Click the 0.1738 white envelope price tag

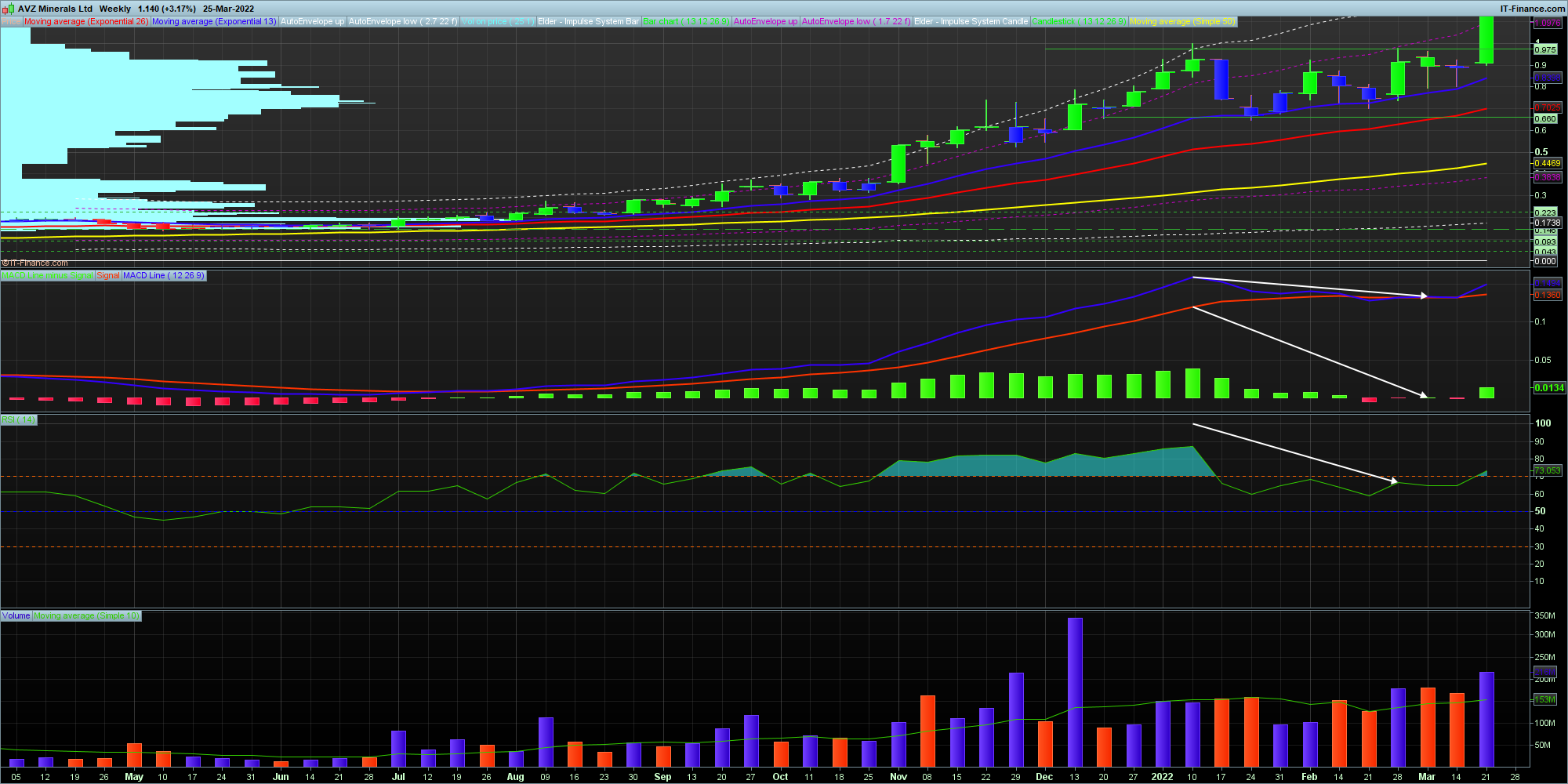(x=1548, y=223)
